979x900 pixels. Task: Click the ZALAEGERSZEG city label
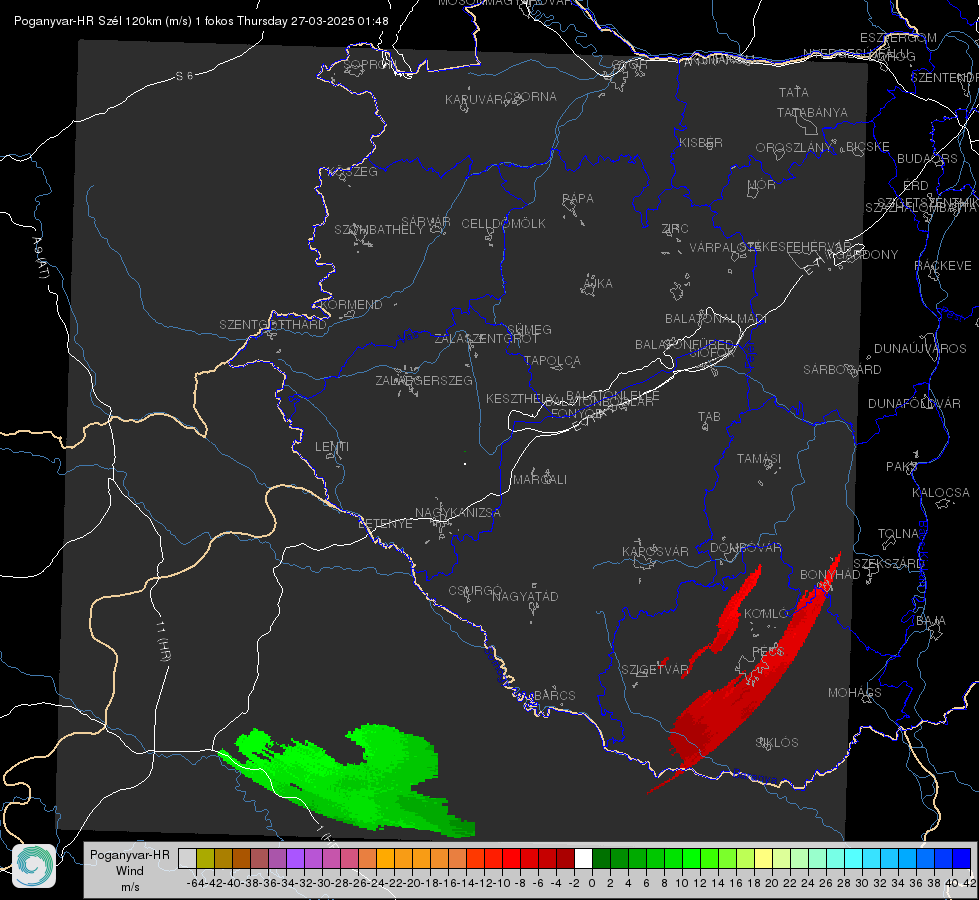click(x=424, y=380)
